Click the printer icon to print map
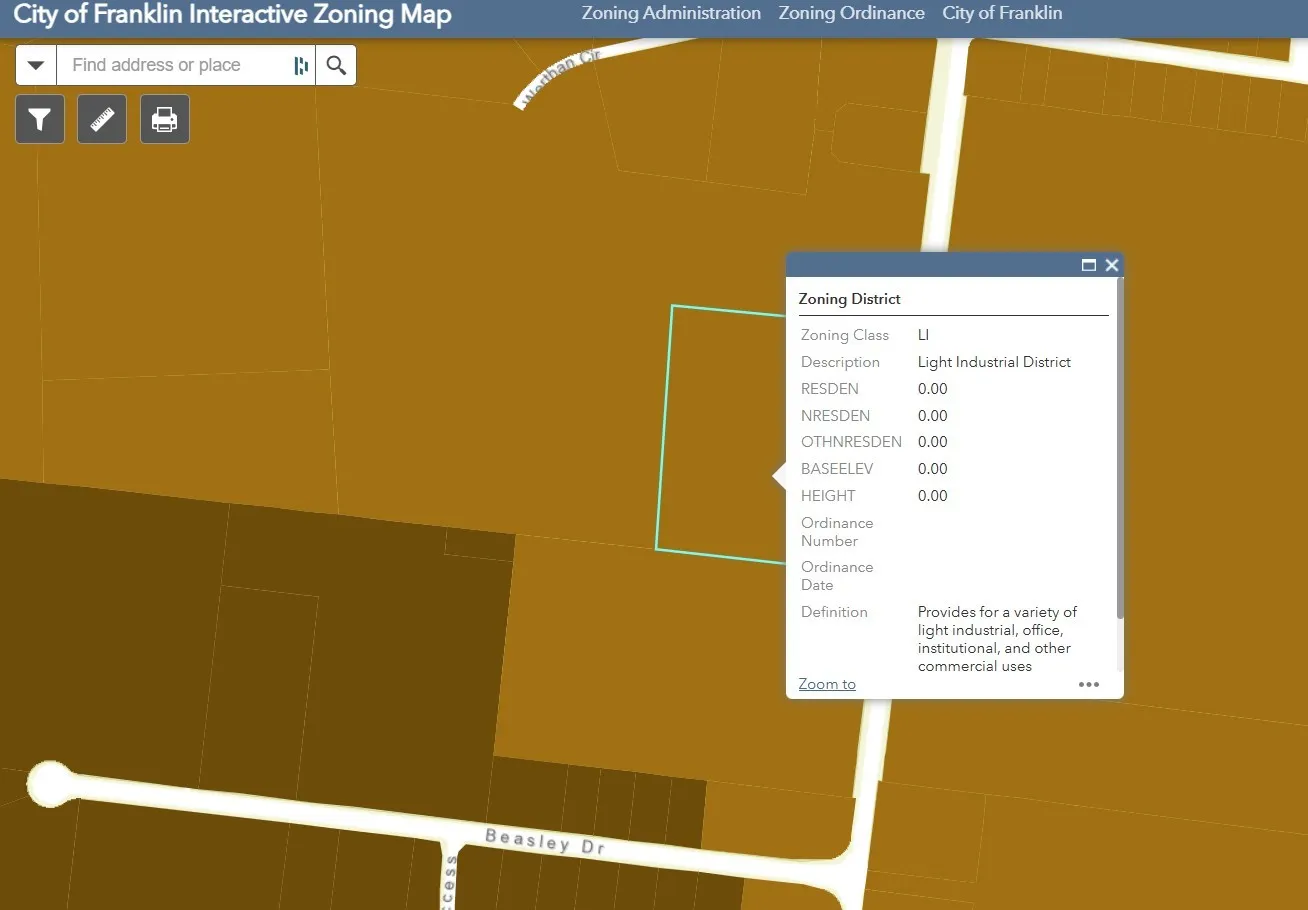 pos(164,120)
